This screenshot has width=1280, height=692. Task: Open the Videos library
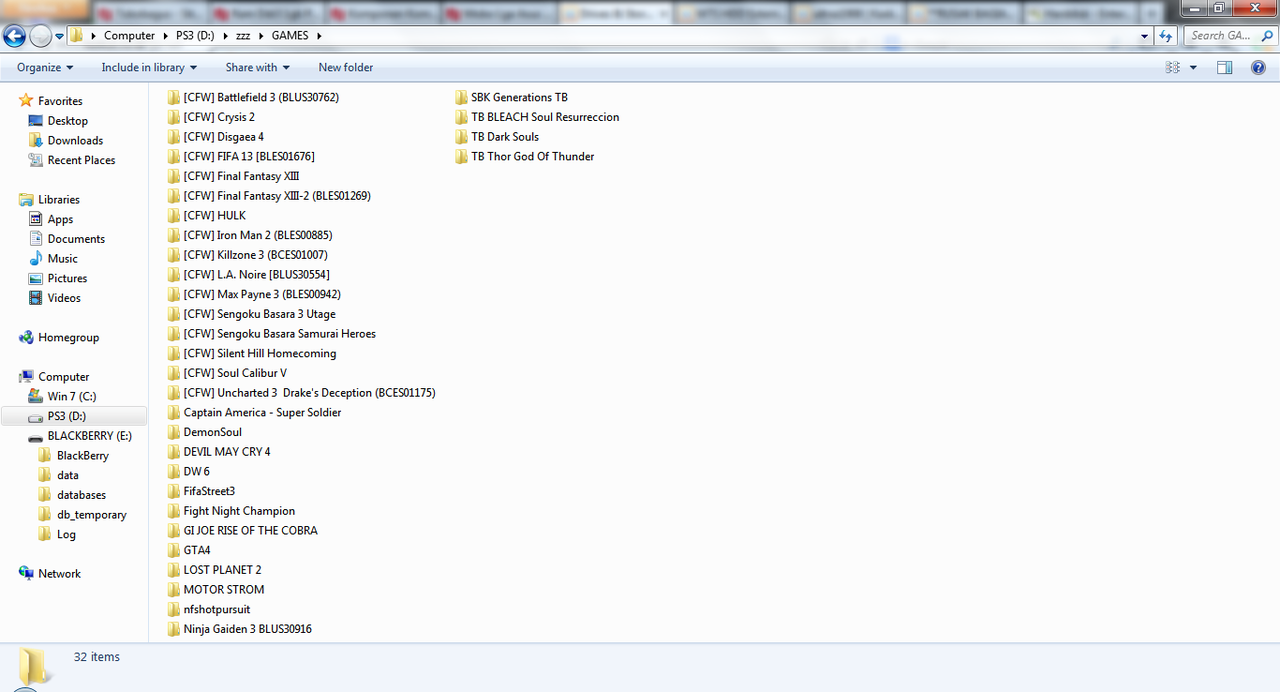pyautogui.click(x=64, y=298)
